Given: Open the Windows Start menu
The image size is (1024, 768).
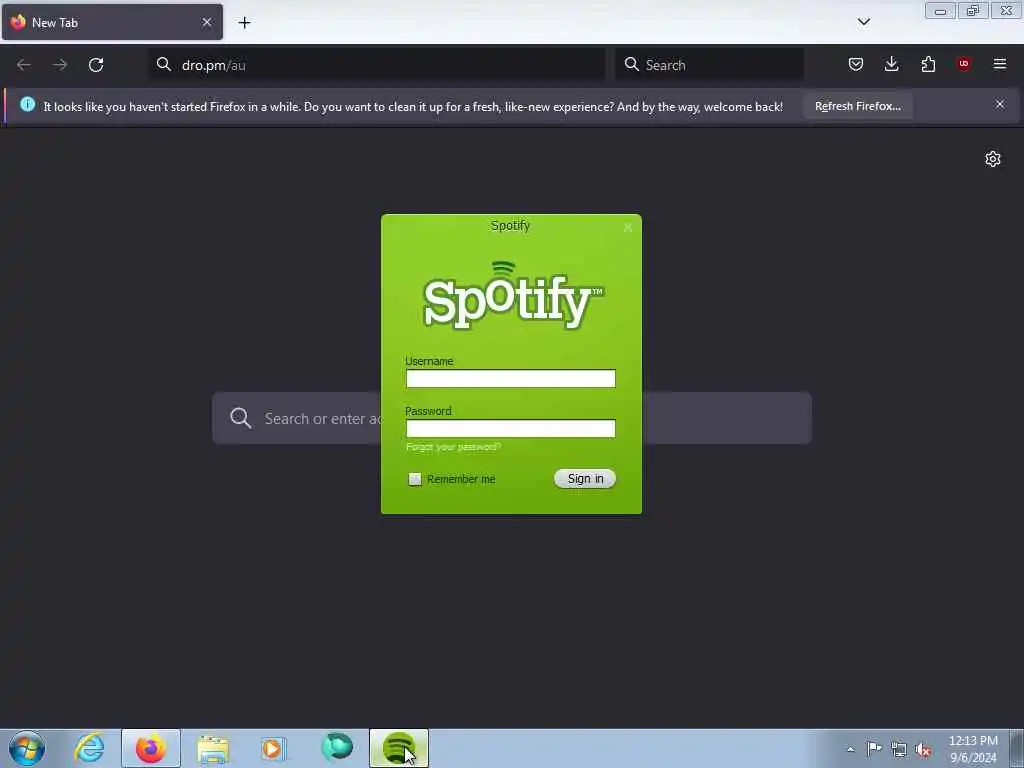Looking at the screenshot, I should (x=27, y=748).
